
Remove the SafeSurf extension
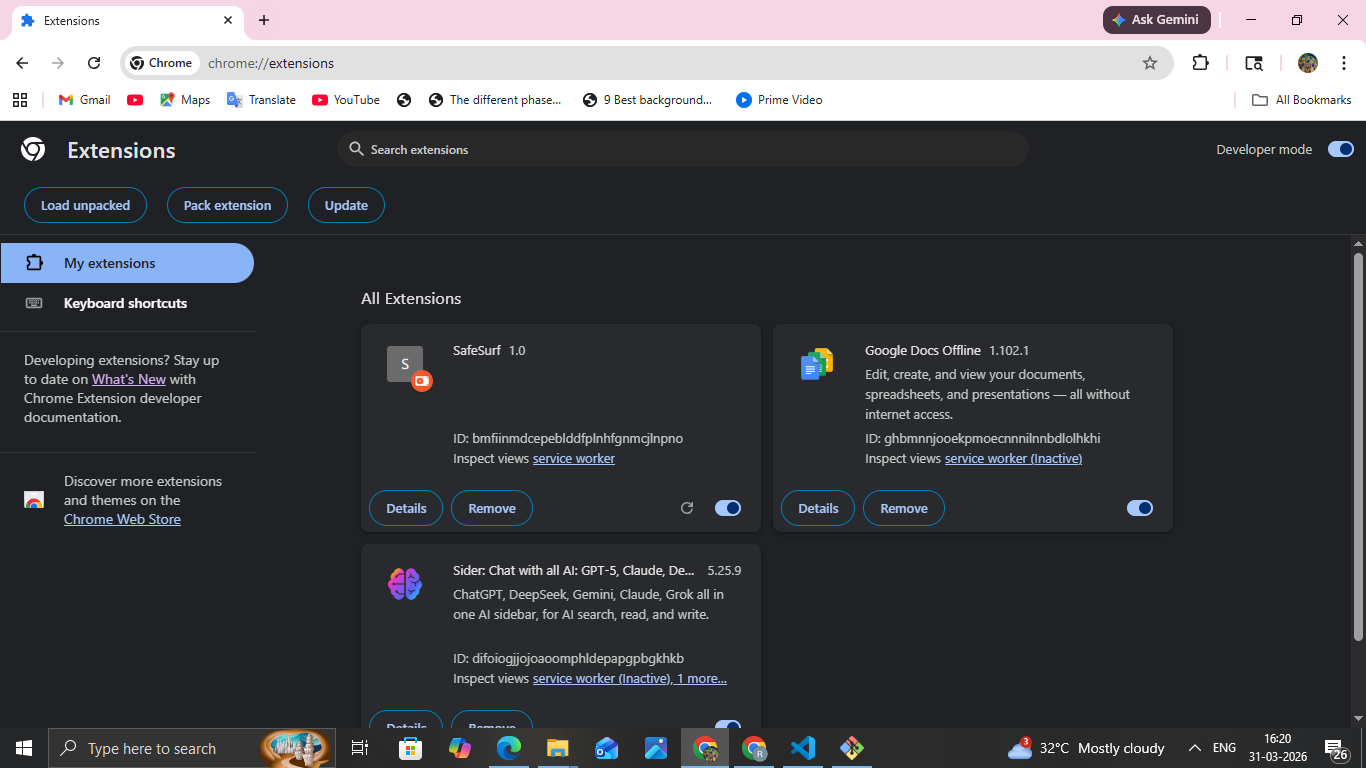(492, 508)
